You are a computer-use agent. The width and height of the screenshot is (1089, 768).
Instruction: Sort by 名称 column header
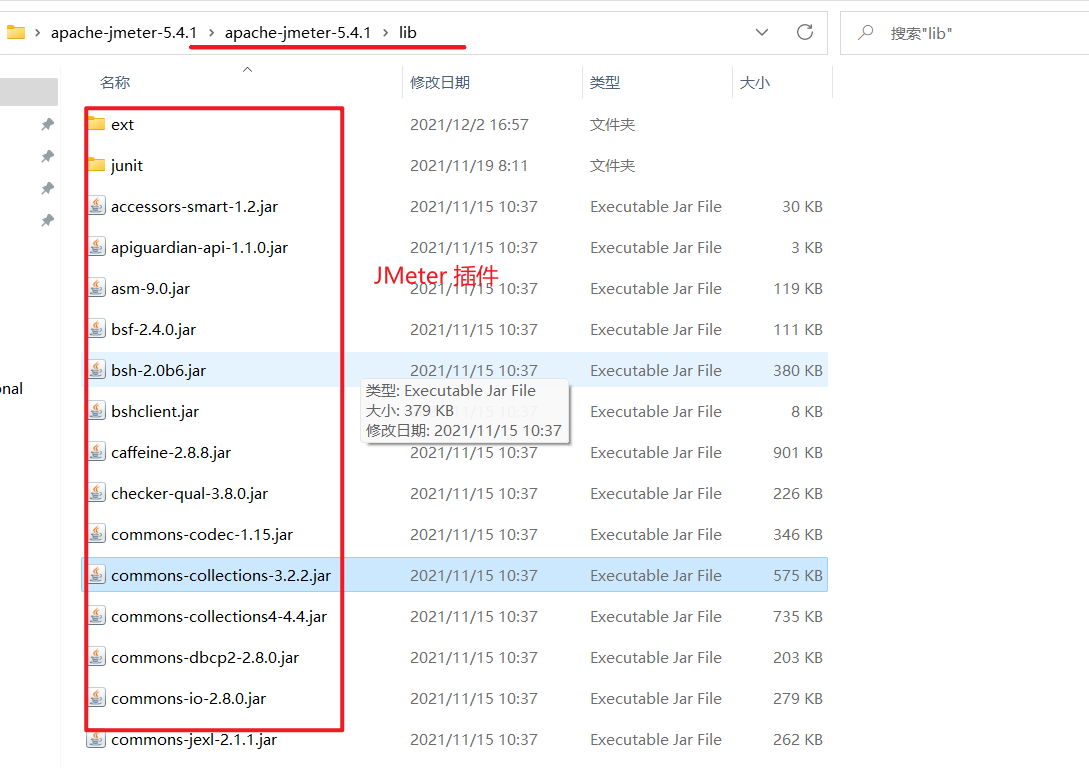pyautogui.click(x=115, y=83)
